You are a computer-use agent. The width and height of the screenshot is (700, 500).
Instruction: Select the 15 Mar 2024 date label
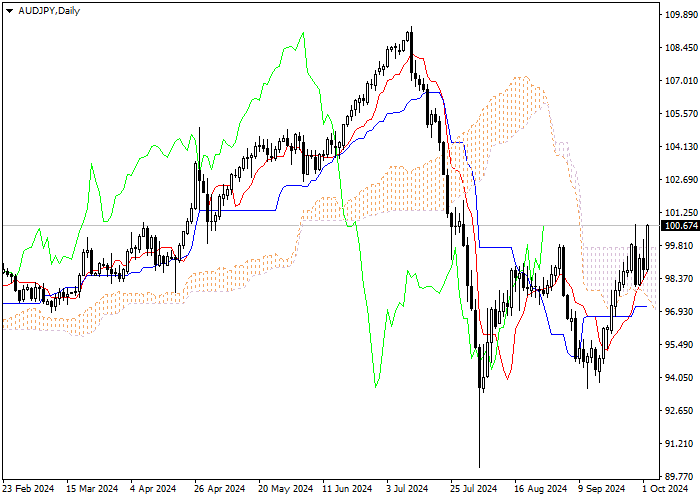(93, 489)
